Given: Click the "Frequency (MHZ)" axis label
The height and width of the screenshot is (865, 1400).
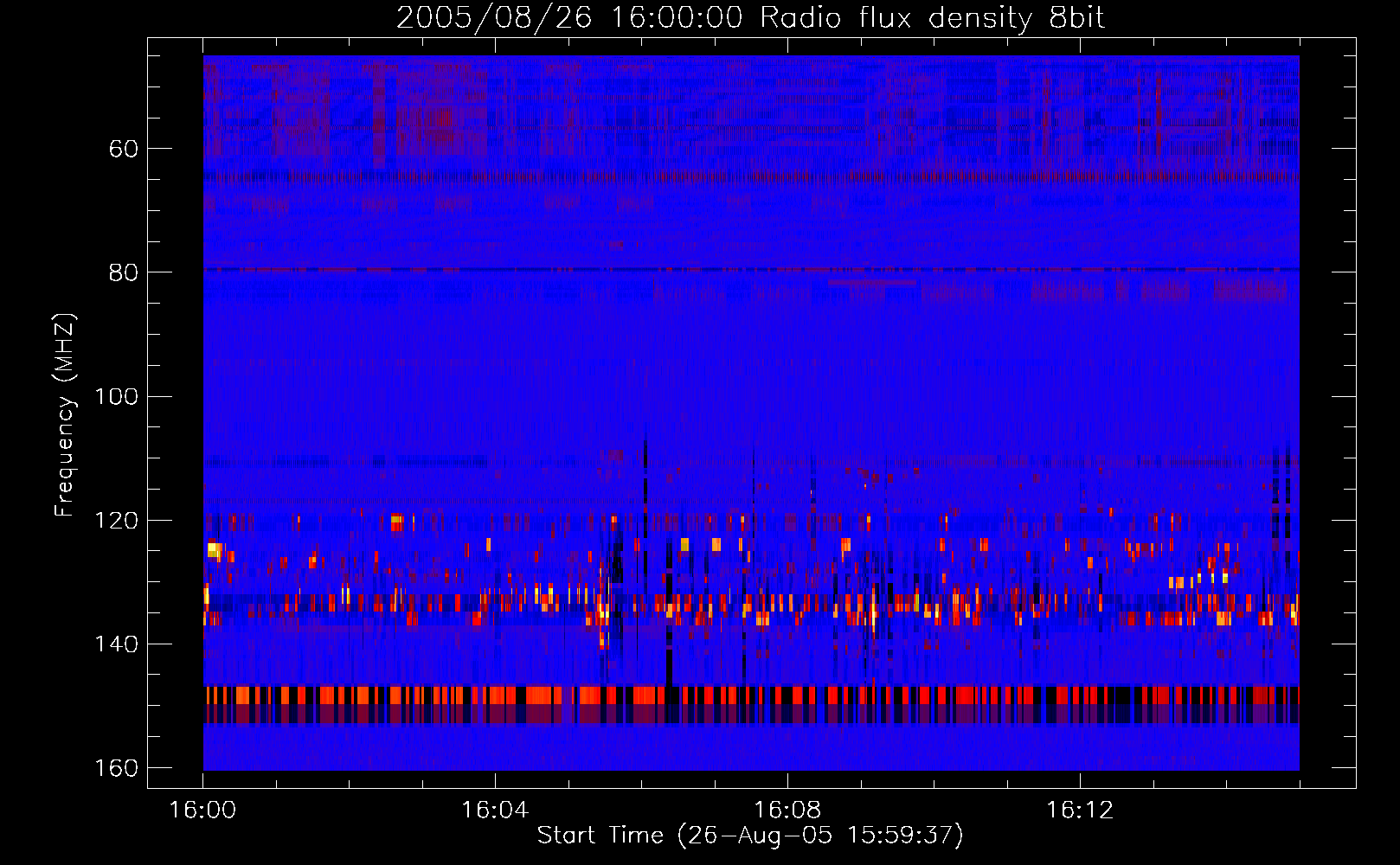Looking at the screenshot, I should point(65,414).
